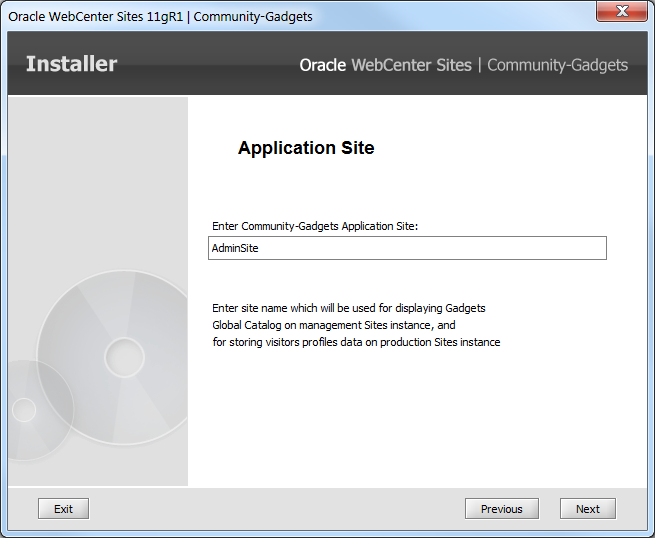Focus the Application Site input field
The image size is (655, 538).
pyautogui.click(x=407, y=248)
